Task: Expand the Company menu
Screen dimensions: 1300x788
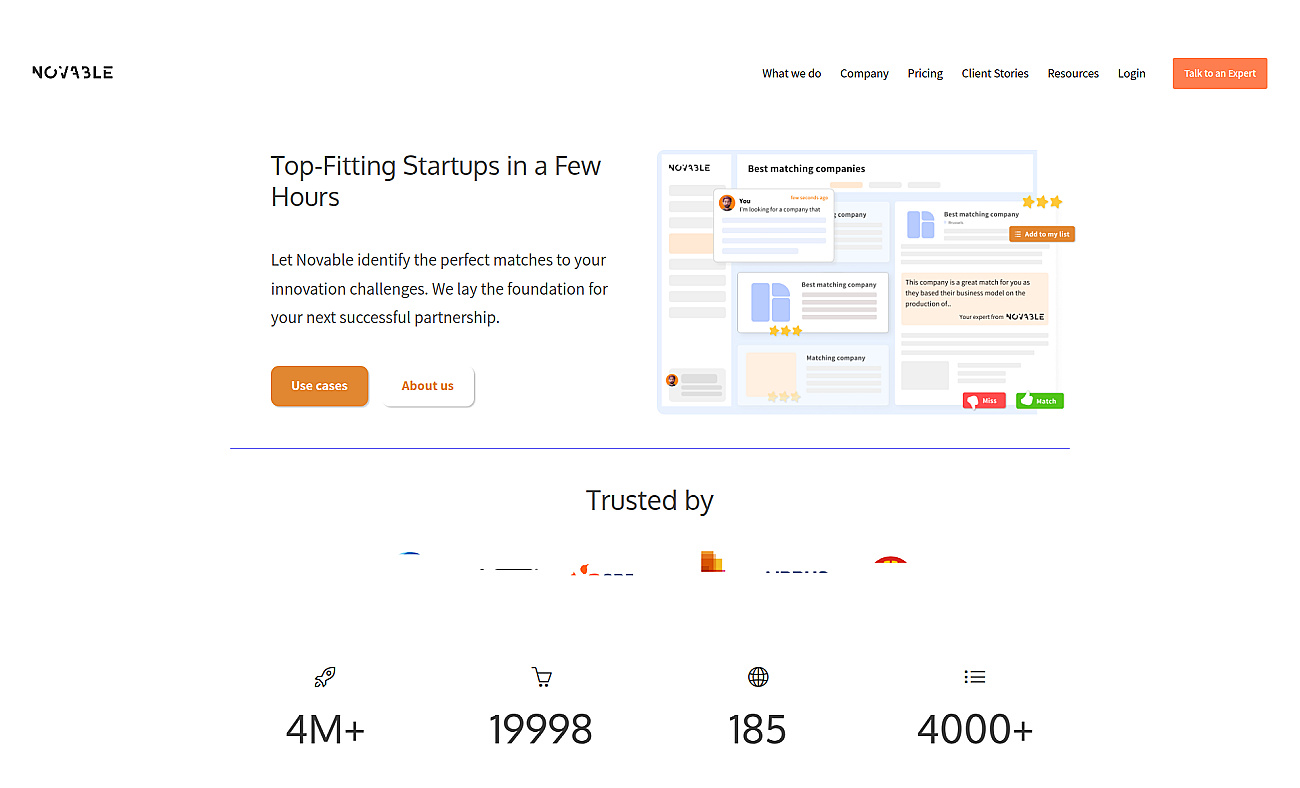Action: (864, 73)
